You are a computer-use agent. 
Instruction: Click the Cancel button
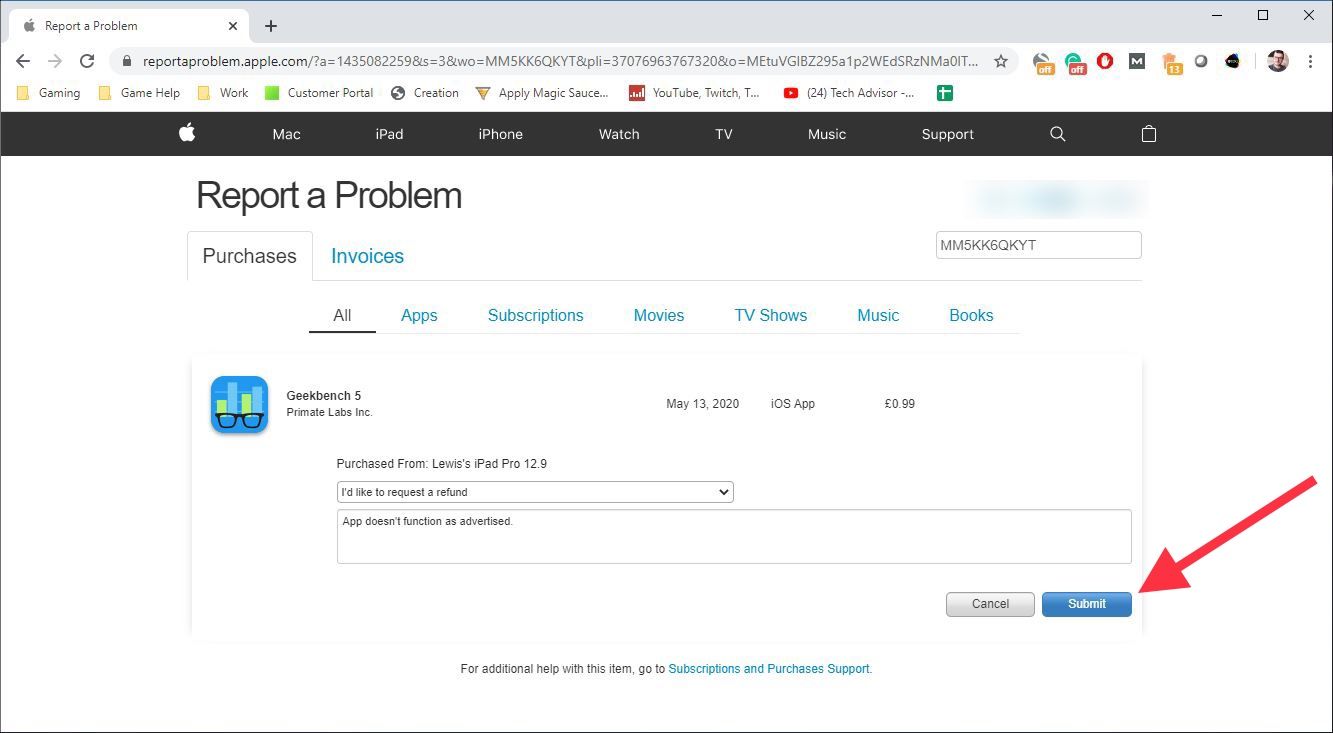click(x=990, y=604)
